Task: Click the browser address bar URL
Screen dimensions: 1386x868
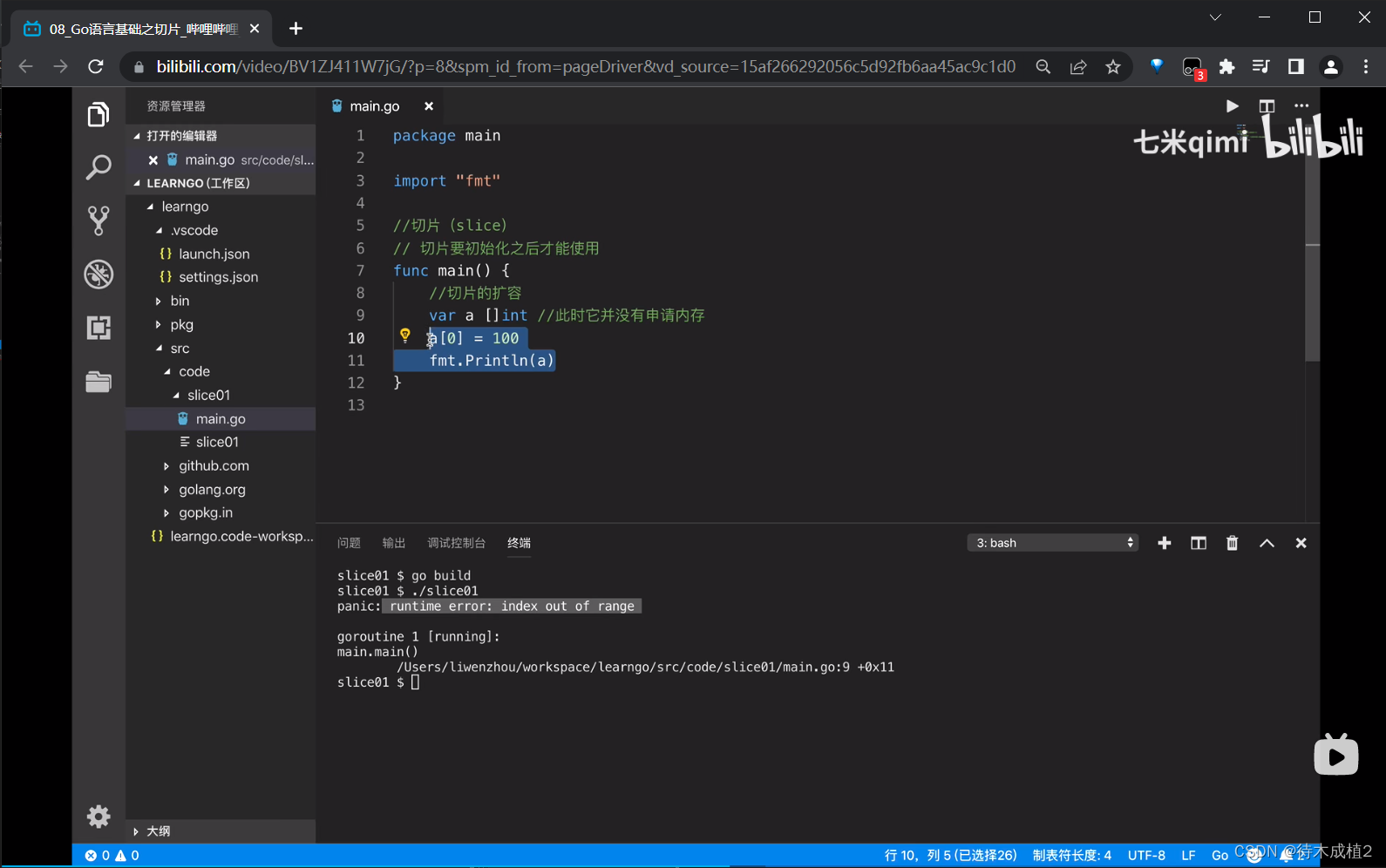Action: [586, 66]
